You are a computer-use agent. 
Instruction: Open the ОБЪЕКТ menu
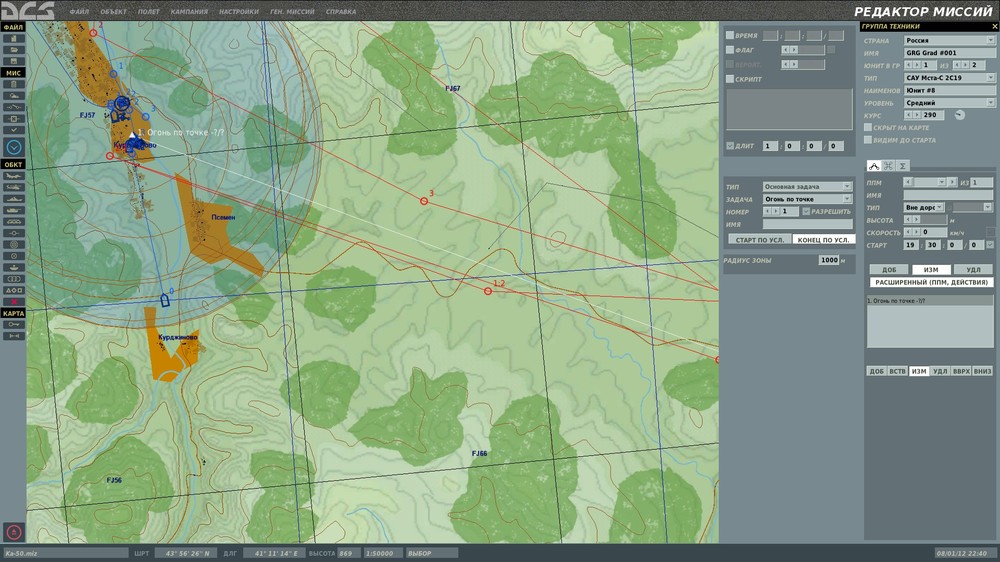pos(114,11)
